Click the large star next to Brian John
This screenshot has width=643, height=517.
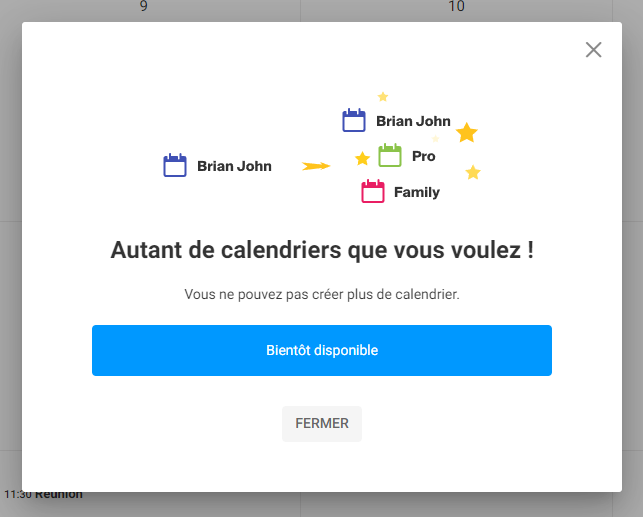(467, 132)
